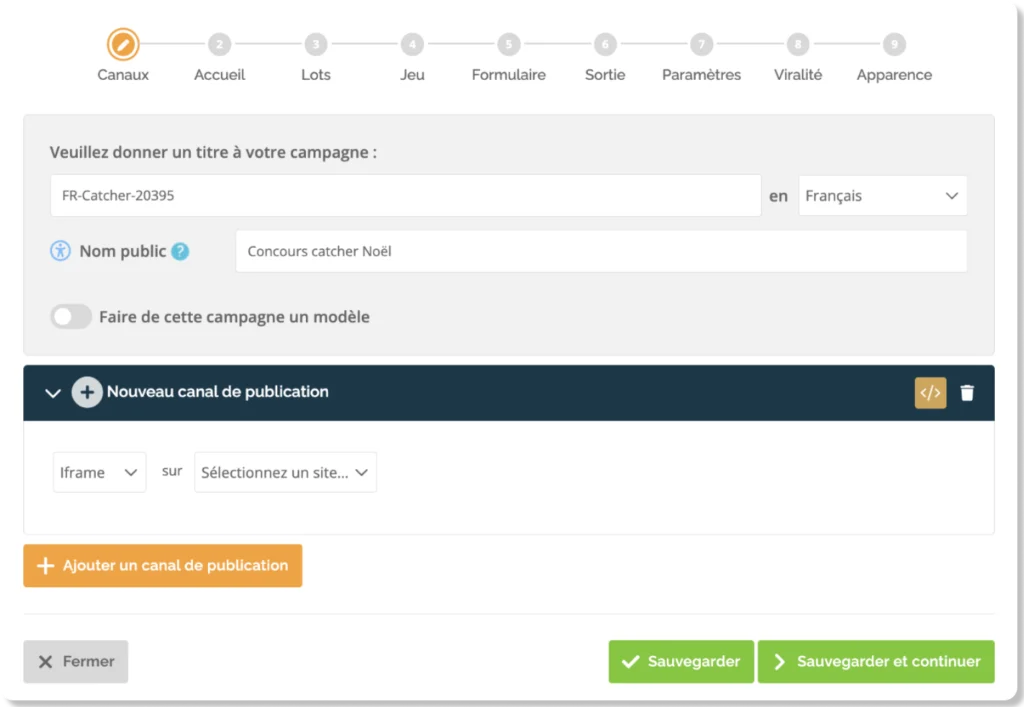Collapse the Nouveau canal de publication section

54,393
